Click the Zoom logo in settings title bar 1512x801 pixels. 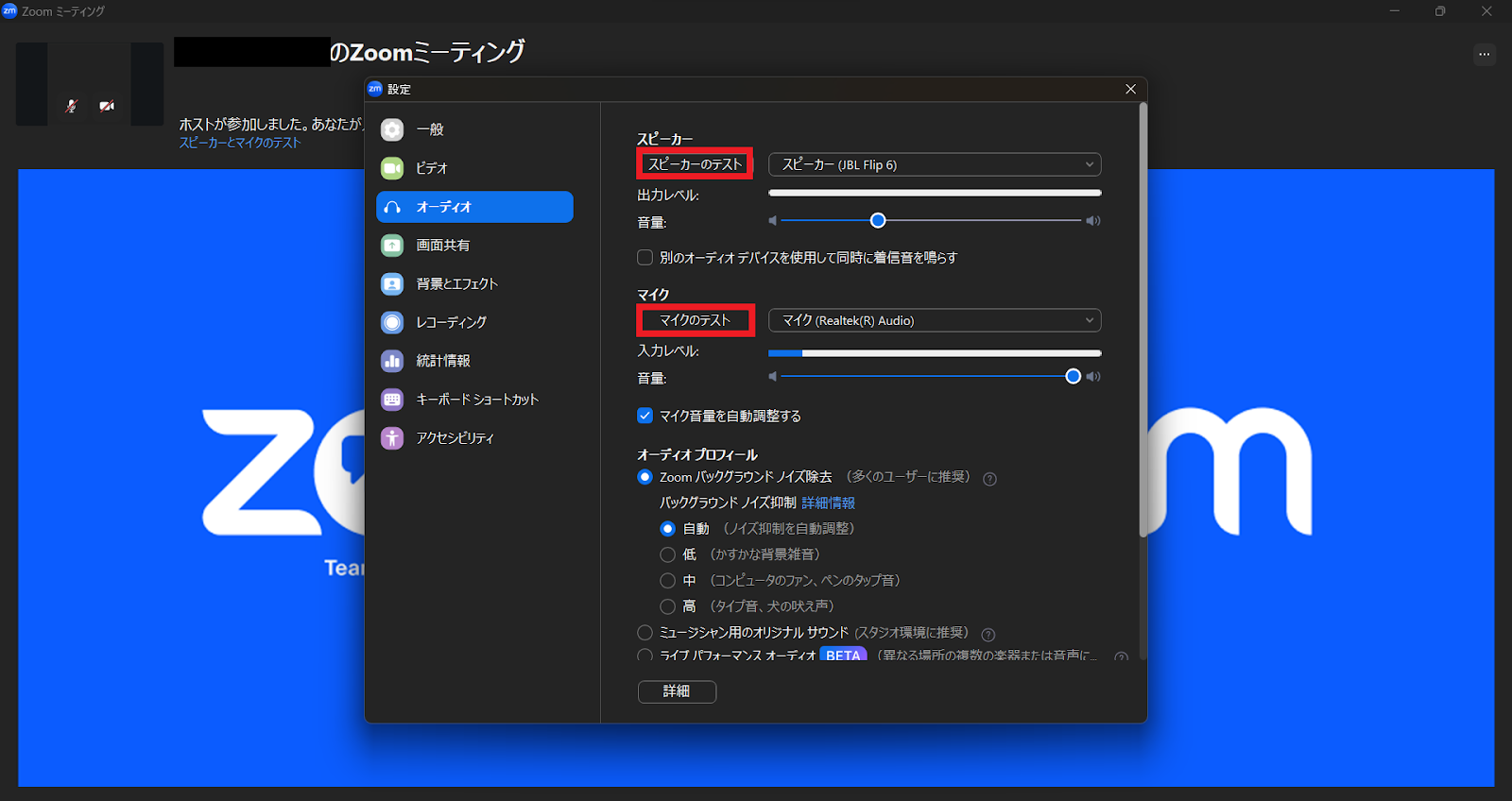375,89
